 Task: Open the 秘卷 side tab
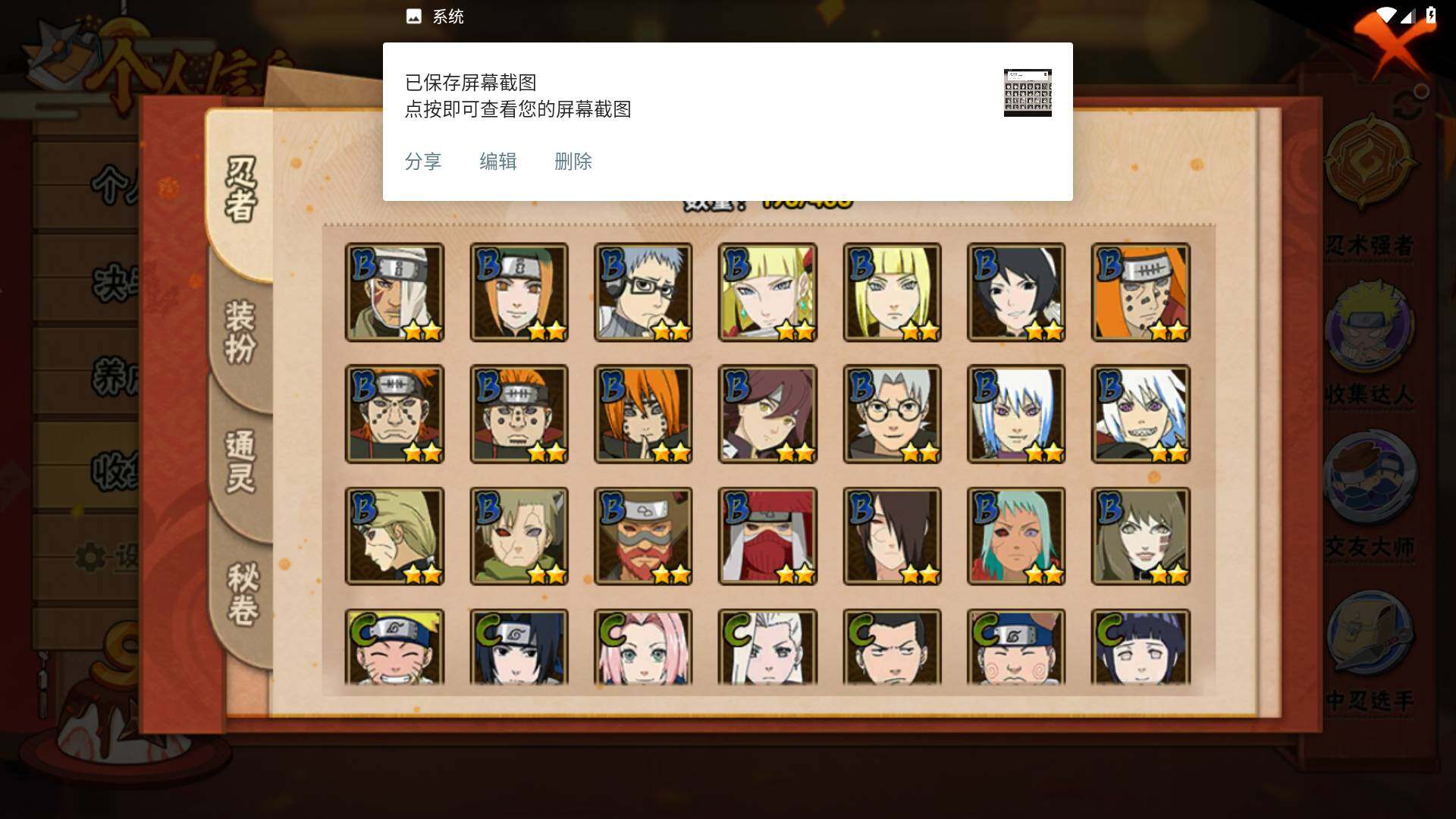pos(243,594)
